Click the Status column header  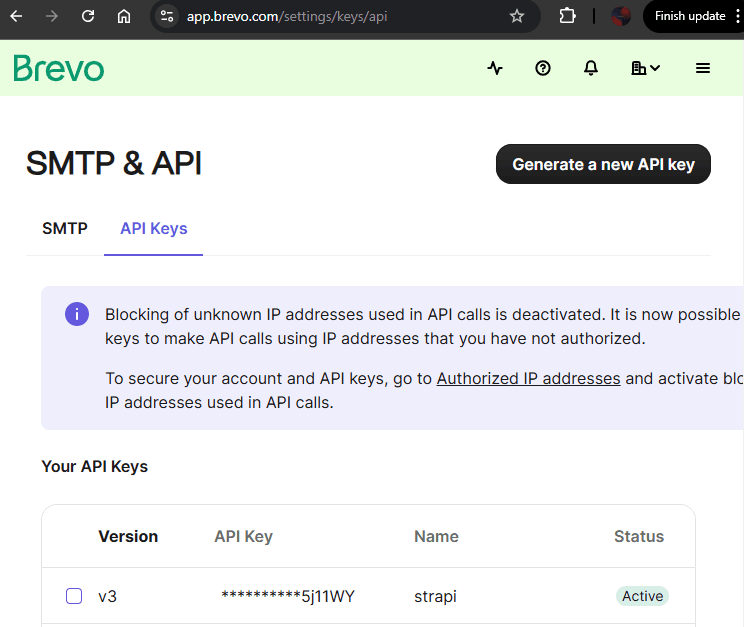coord(639,536)
